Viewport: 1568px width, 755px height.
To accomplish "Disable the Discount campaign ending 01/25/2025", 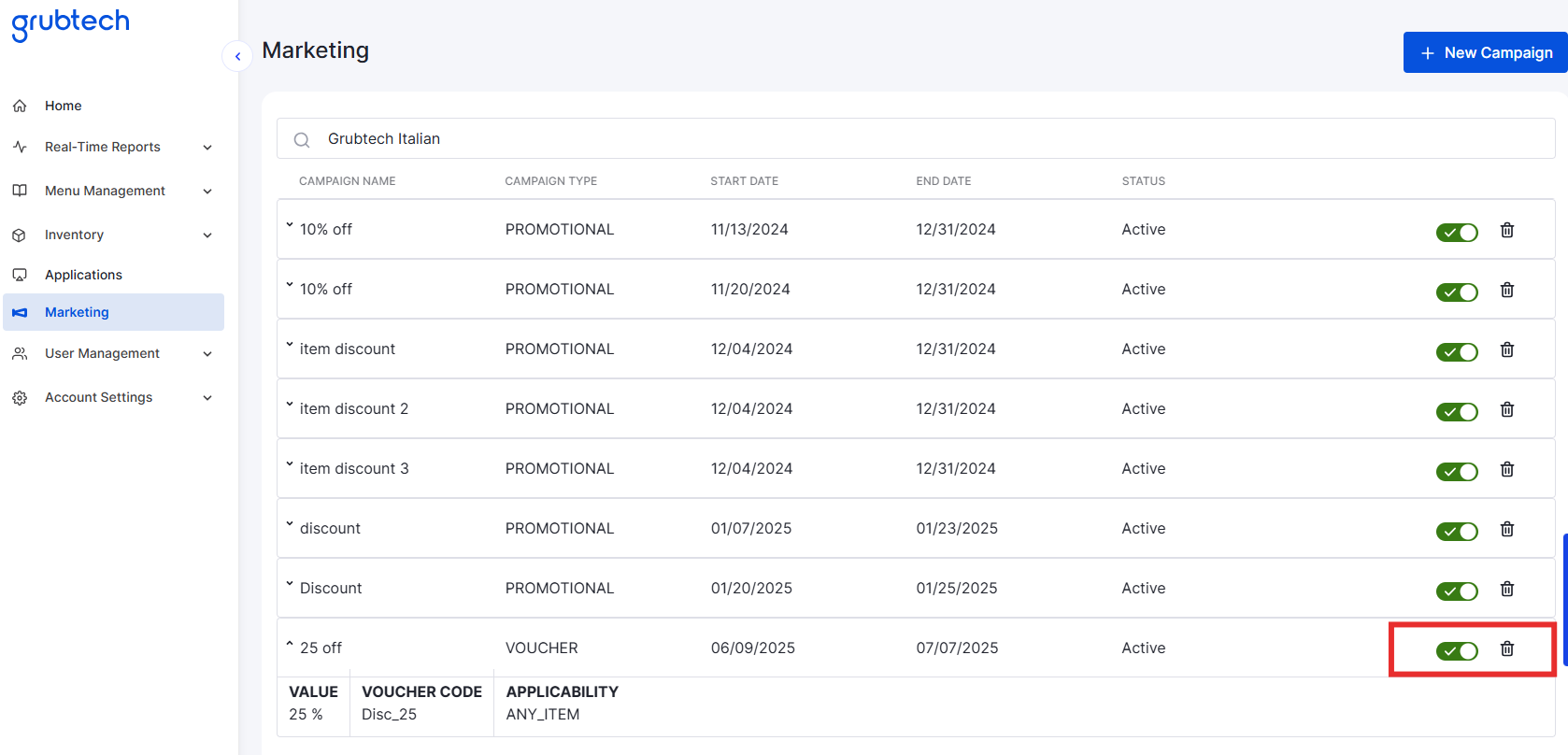I will (x=1457, y=591).
